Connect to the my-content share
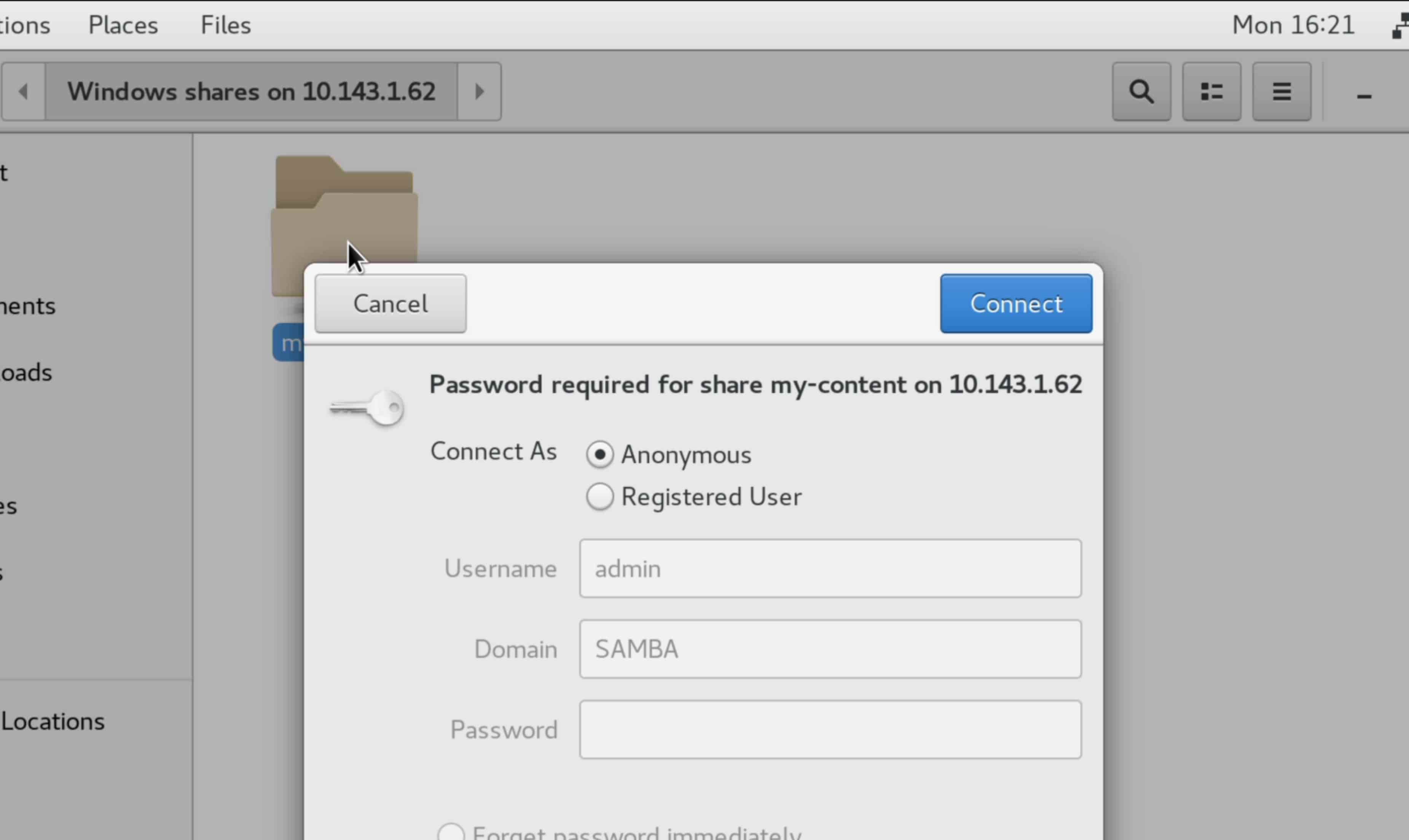 [x=1016, y=303]
